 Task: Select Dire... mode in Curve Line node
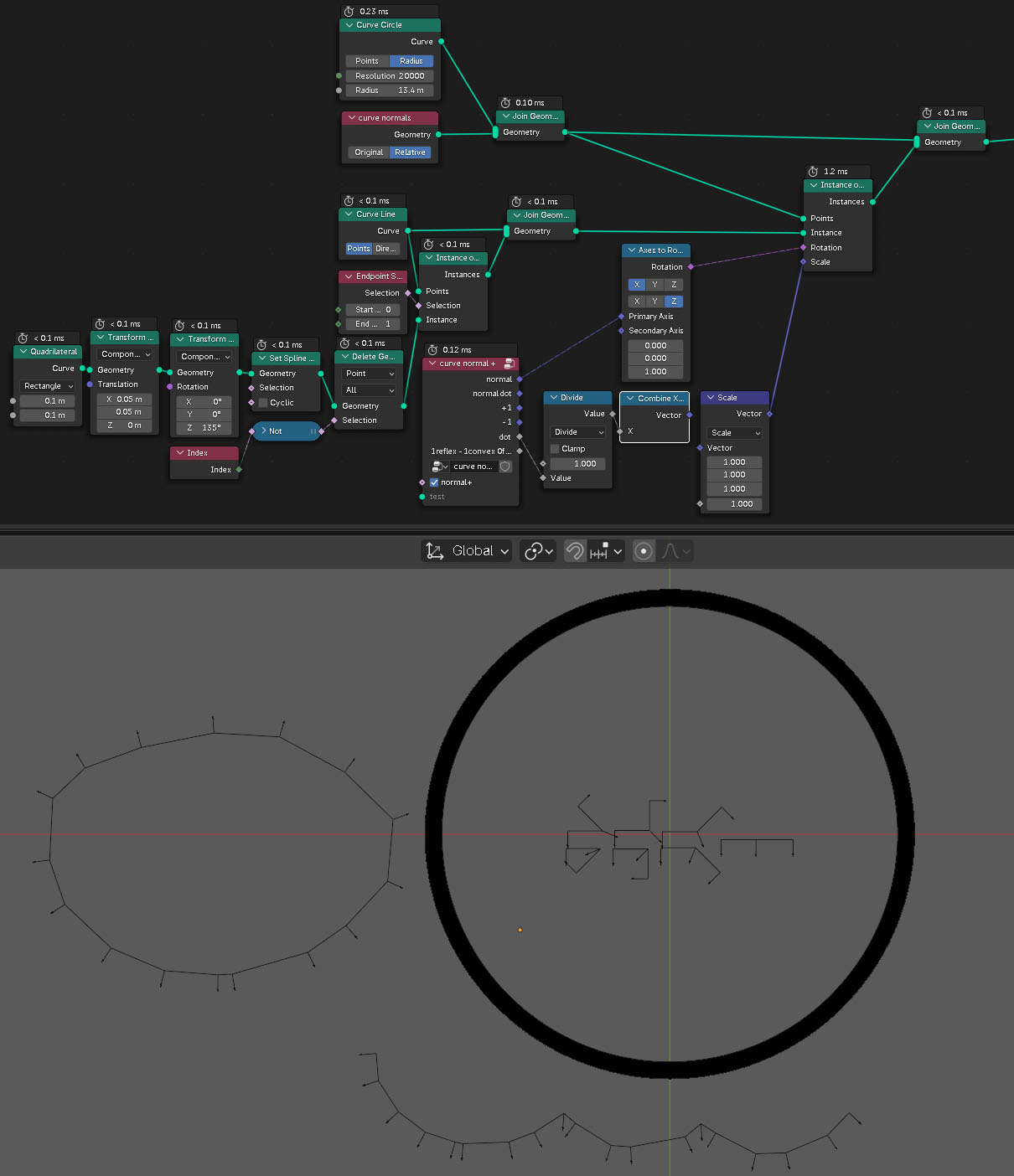coord(385,249)
